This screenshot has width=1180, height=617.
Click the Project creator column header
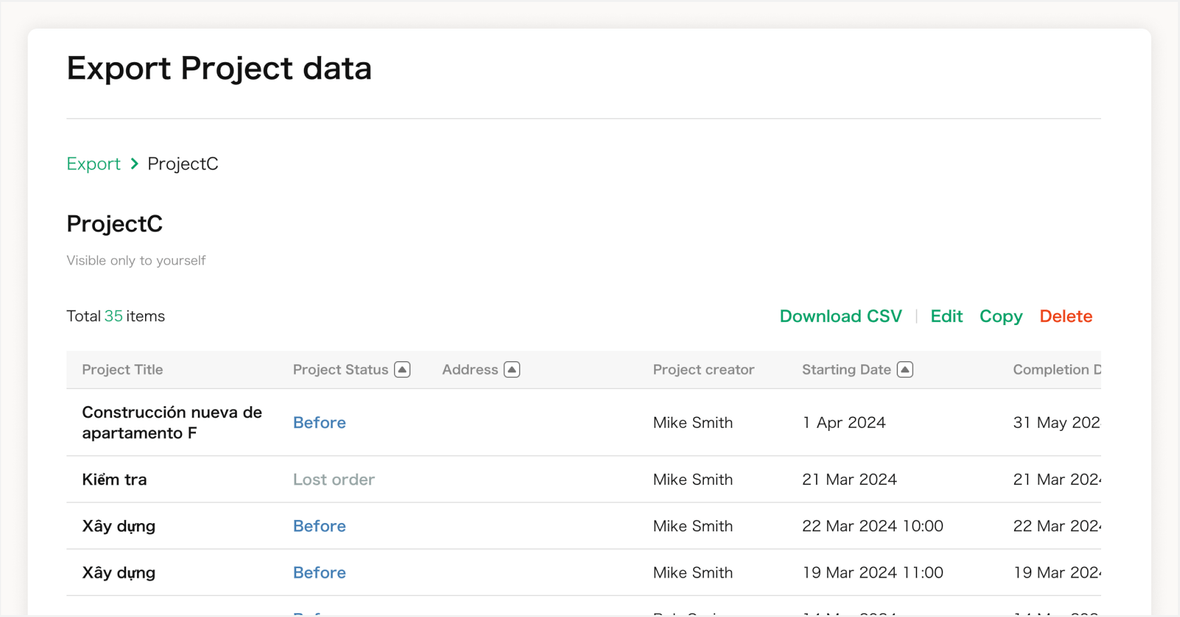point(703,369)
